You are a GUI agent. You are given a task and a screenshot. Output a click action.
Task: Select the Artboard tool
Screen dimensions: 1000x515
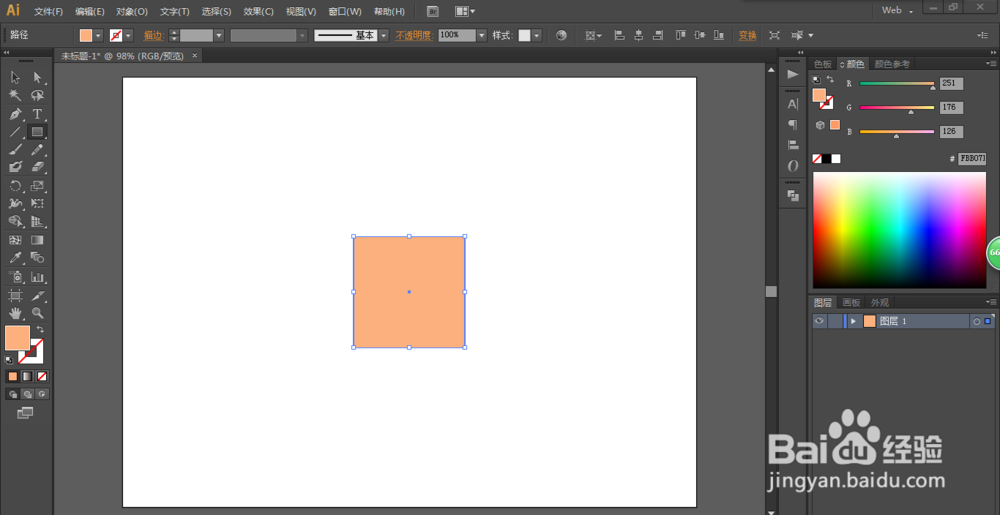(16, 296)
